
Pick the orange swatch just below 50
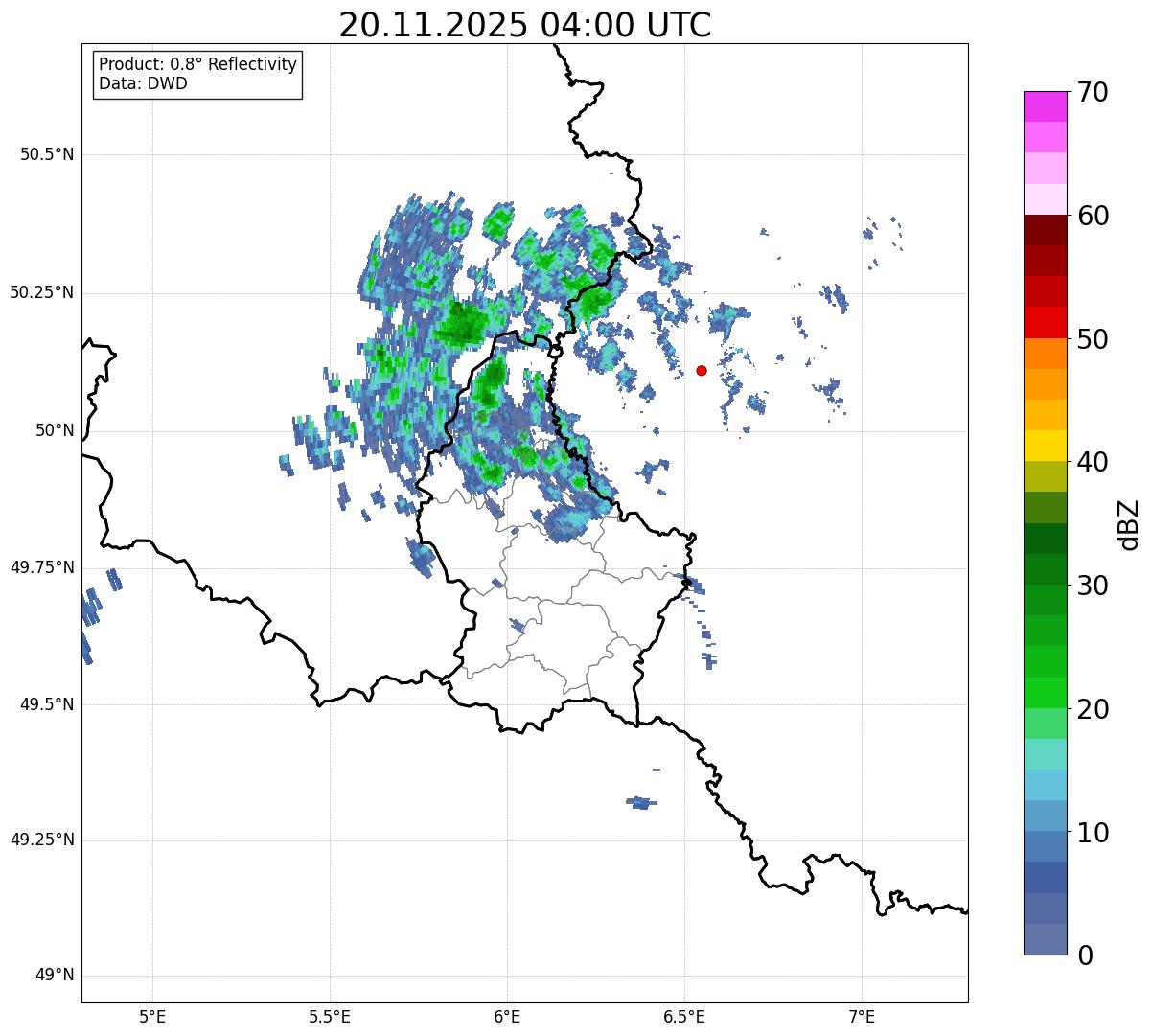click(1045, 354)
